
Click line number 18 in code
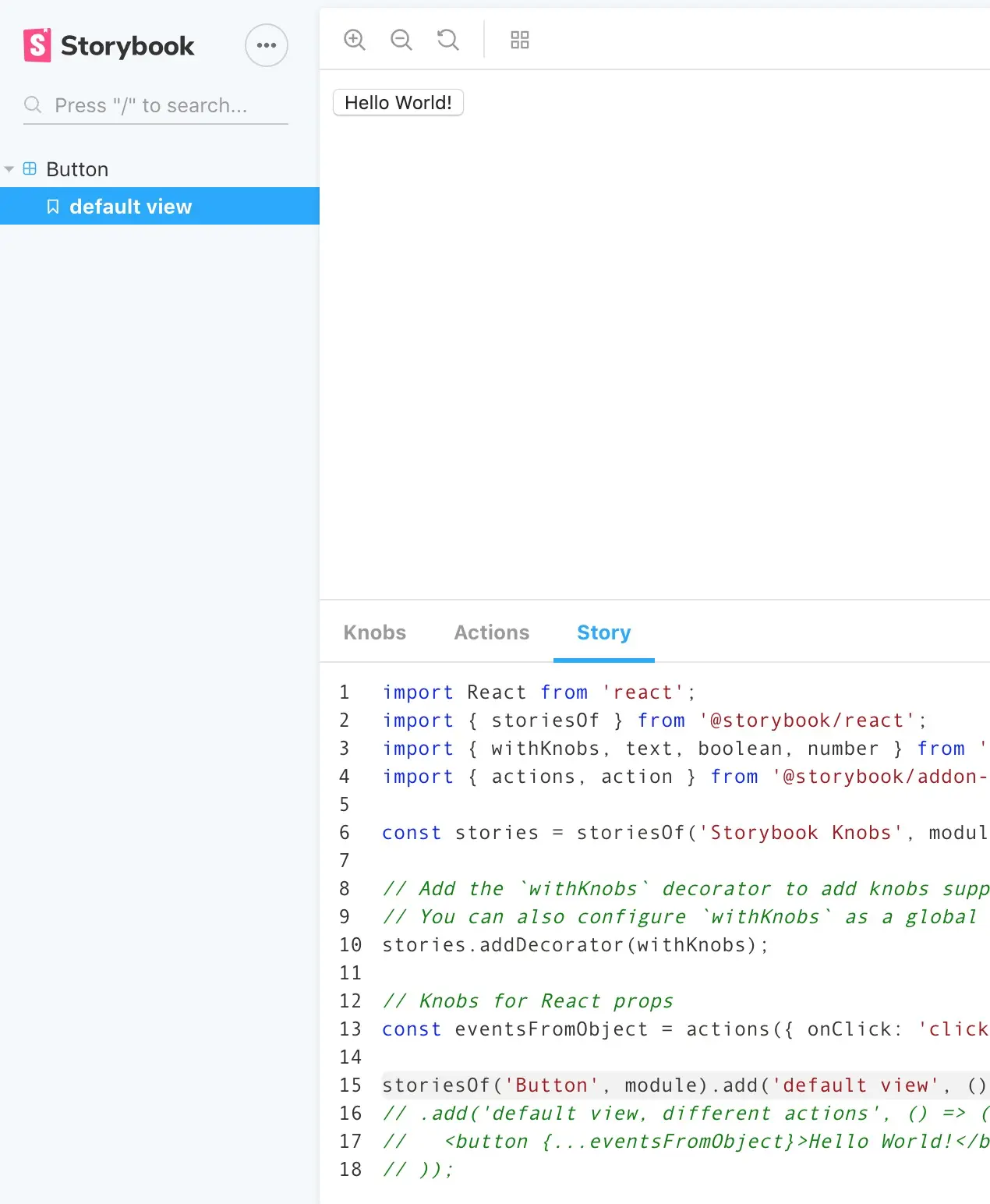click(351, 1170)
